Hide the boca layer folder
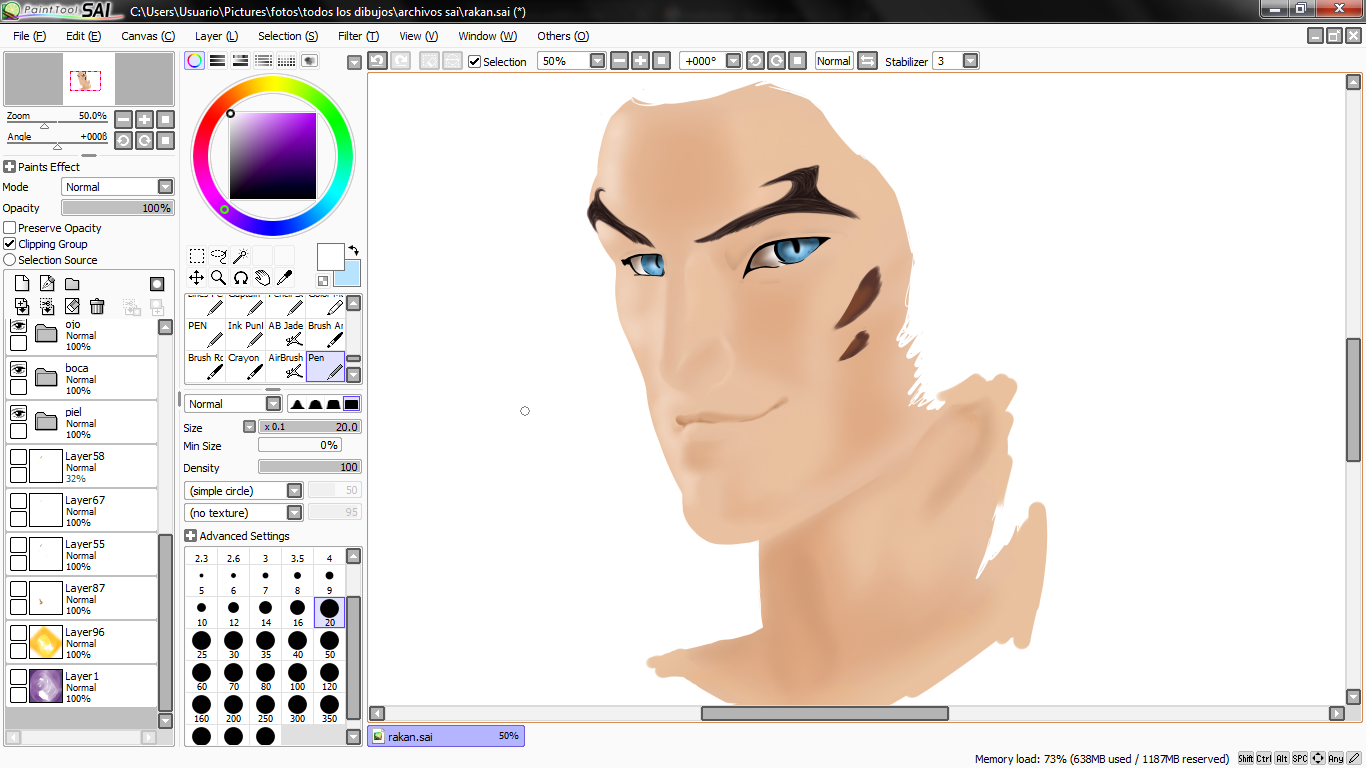Screen dimensions: 1366x768 (x=18, y=369)
